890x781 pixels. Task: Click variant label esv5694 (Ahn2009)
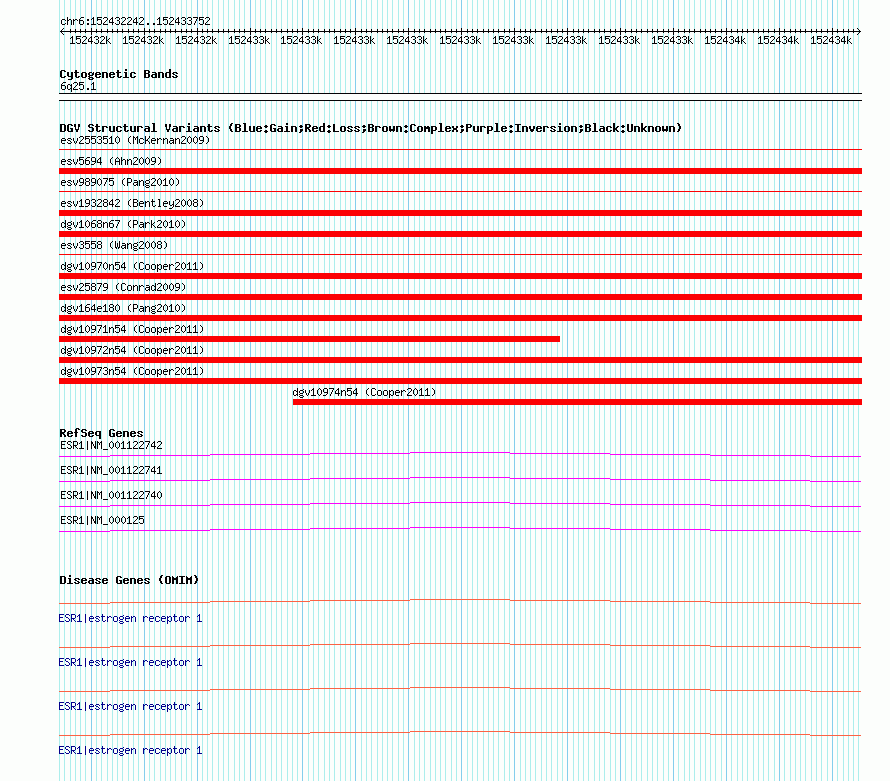[x=111, y=161]
